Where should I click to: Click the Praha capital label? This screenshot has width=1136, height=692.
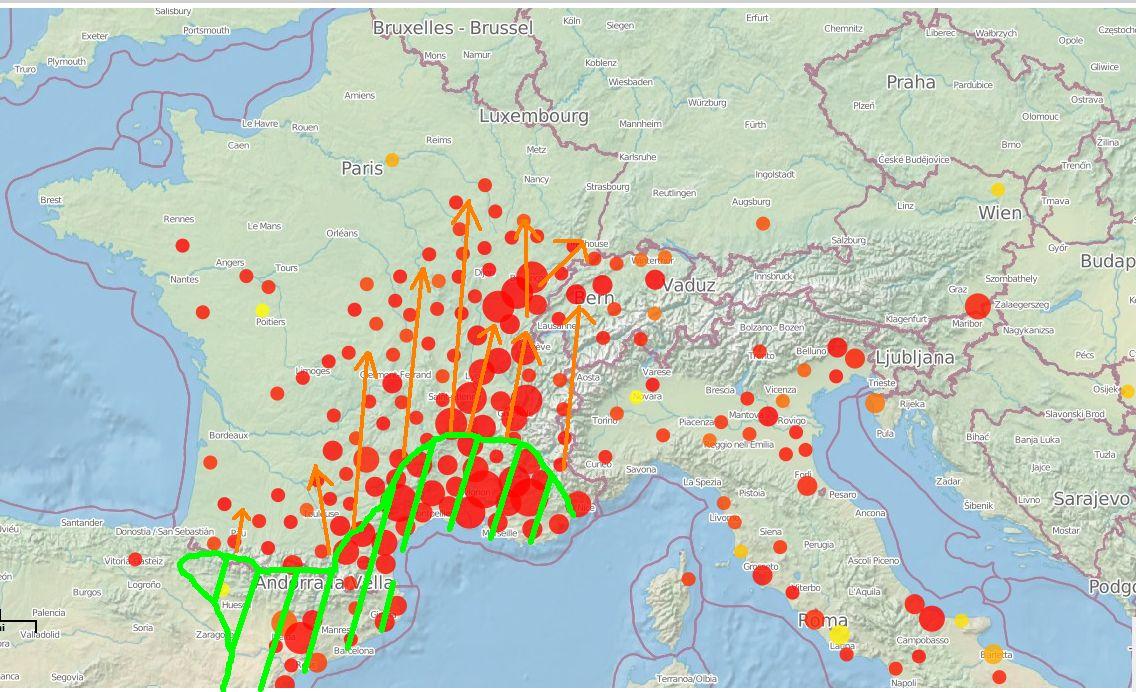click(x=910, y=82)
